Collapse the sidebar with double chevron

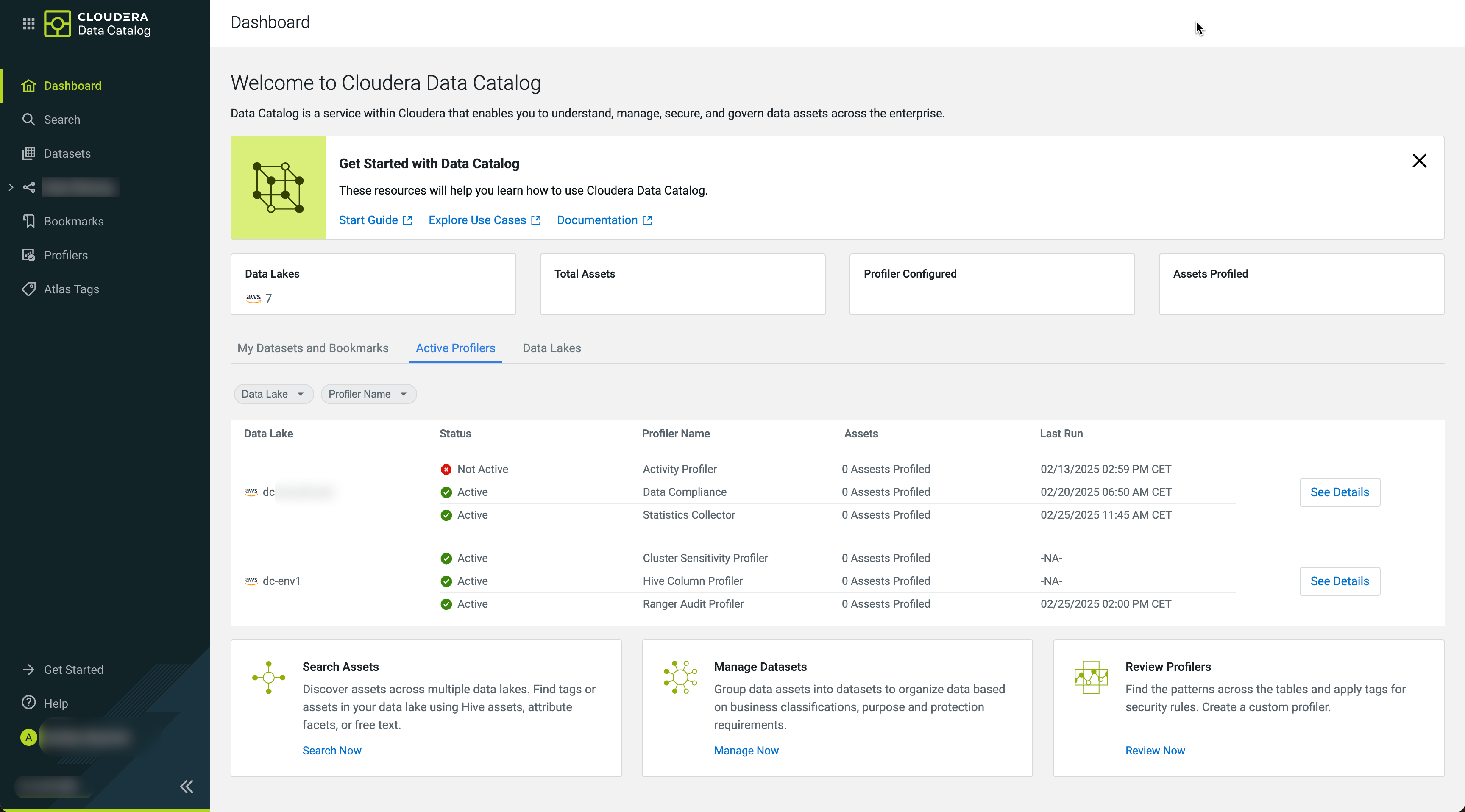coord(187,787)
